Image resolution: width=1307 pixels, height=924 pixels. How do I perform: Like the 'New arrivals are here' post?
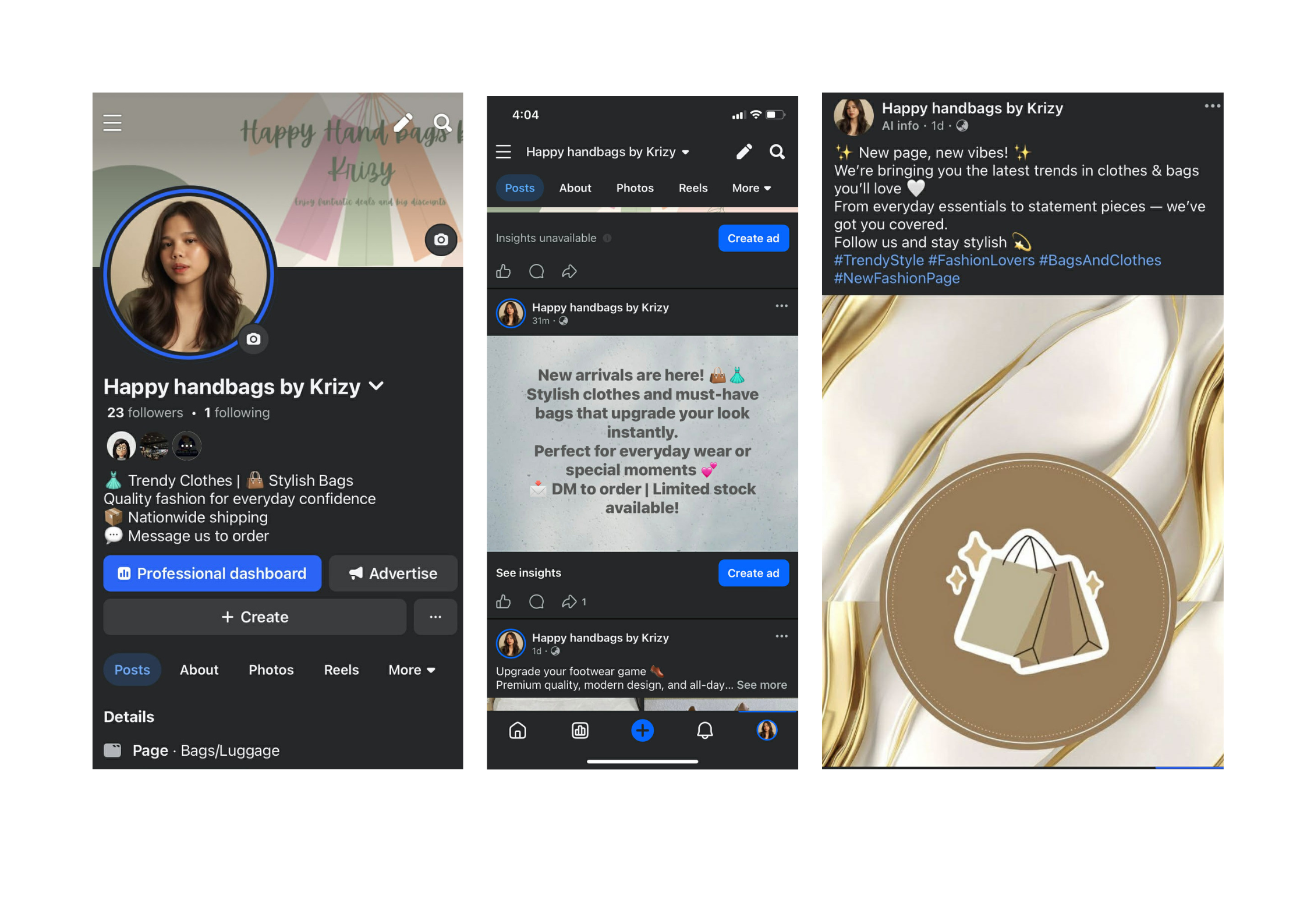click(x=503, y=601)
